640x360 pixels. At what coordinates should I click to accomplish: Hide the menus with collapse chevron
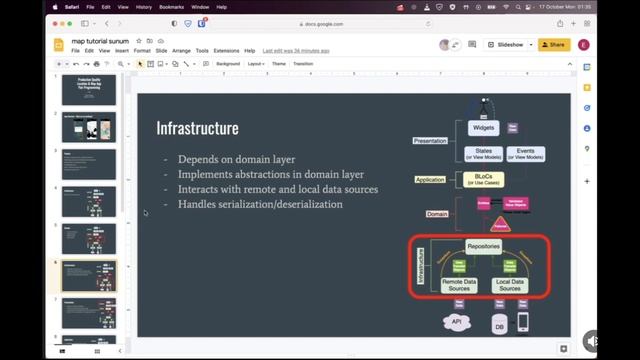[570, 64]
